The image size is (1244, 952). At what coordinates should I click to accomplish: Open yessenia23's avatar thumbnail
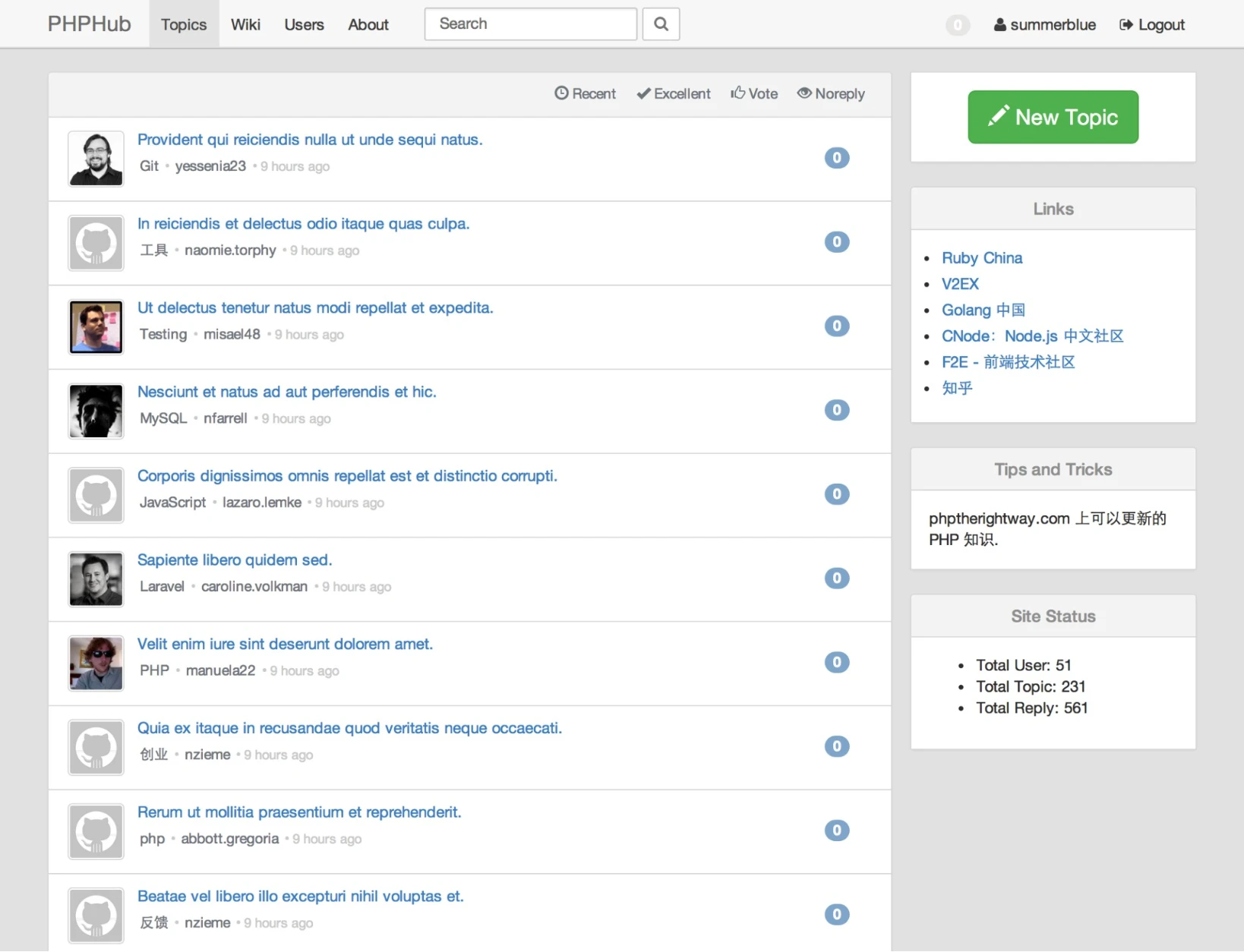[96, 159]
